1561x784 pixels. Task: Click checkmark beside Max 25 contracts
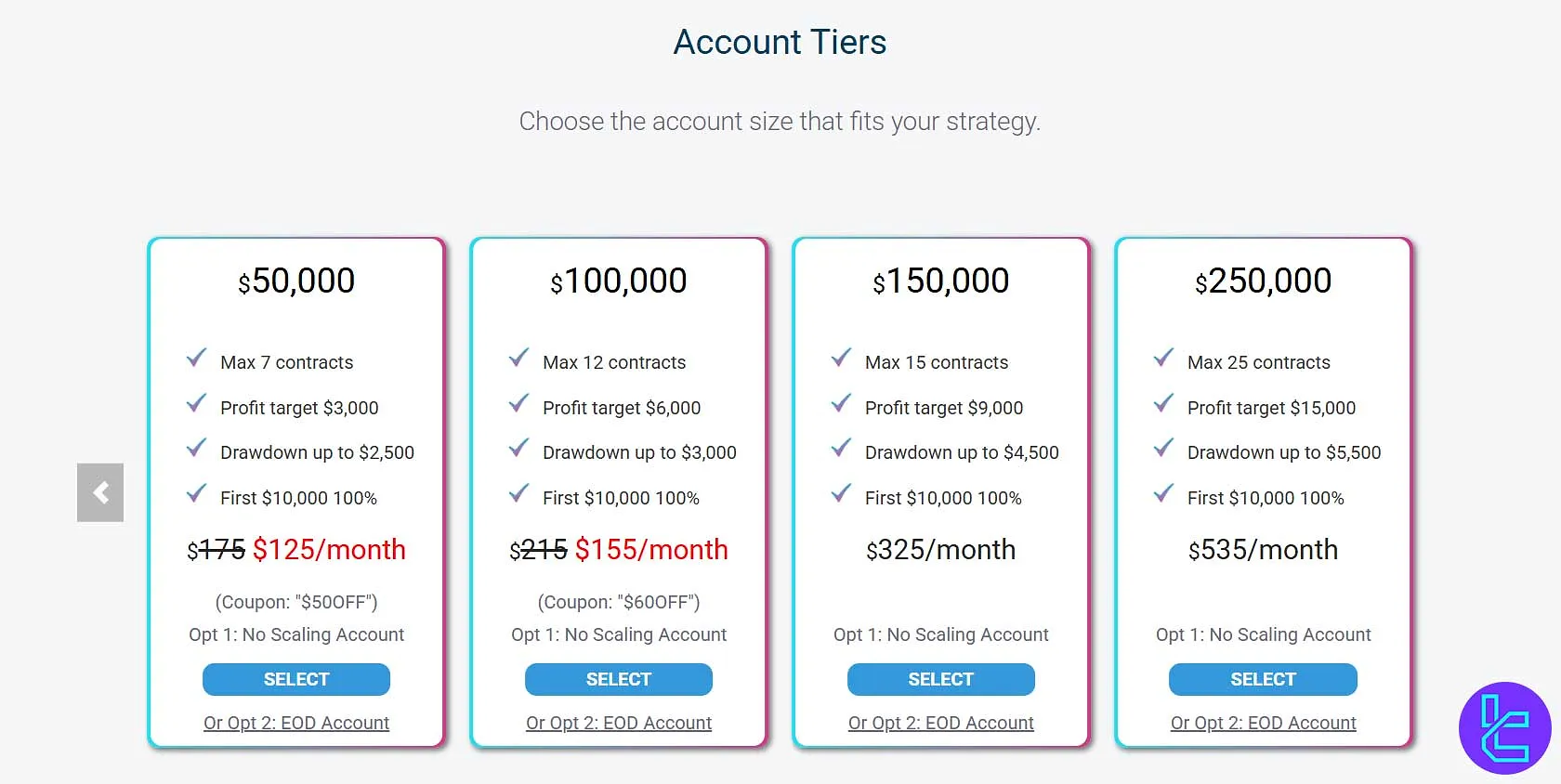1163,359
